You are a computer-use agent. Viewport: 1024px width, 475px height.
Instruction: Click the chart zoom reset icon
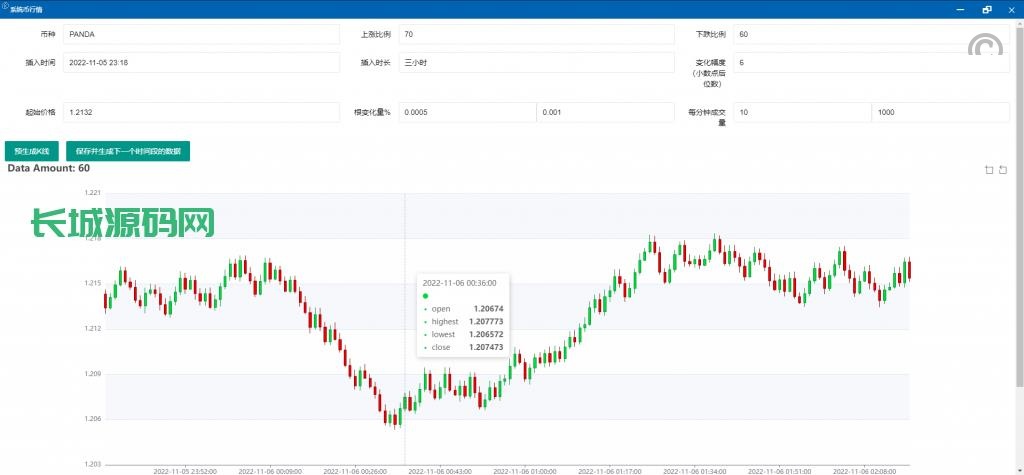click(1002, 170)
